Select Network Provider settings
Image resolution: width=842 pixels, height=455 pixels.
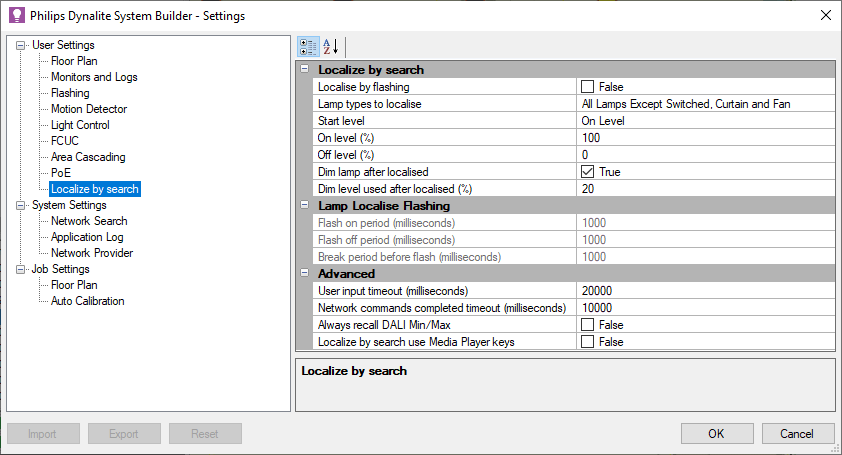pos(92,253)
